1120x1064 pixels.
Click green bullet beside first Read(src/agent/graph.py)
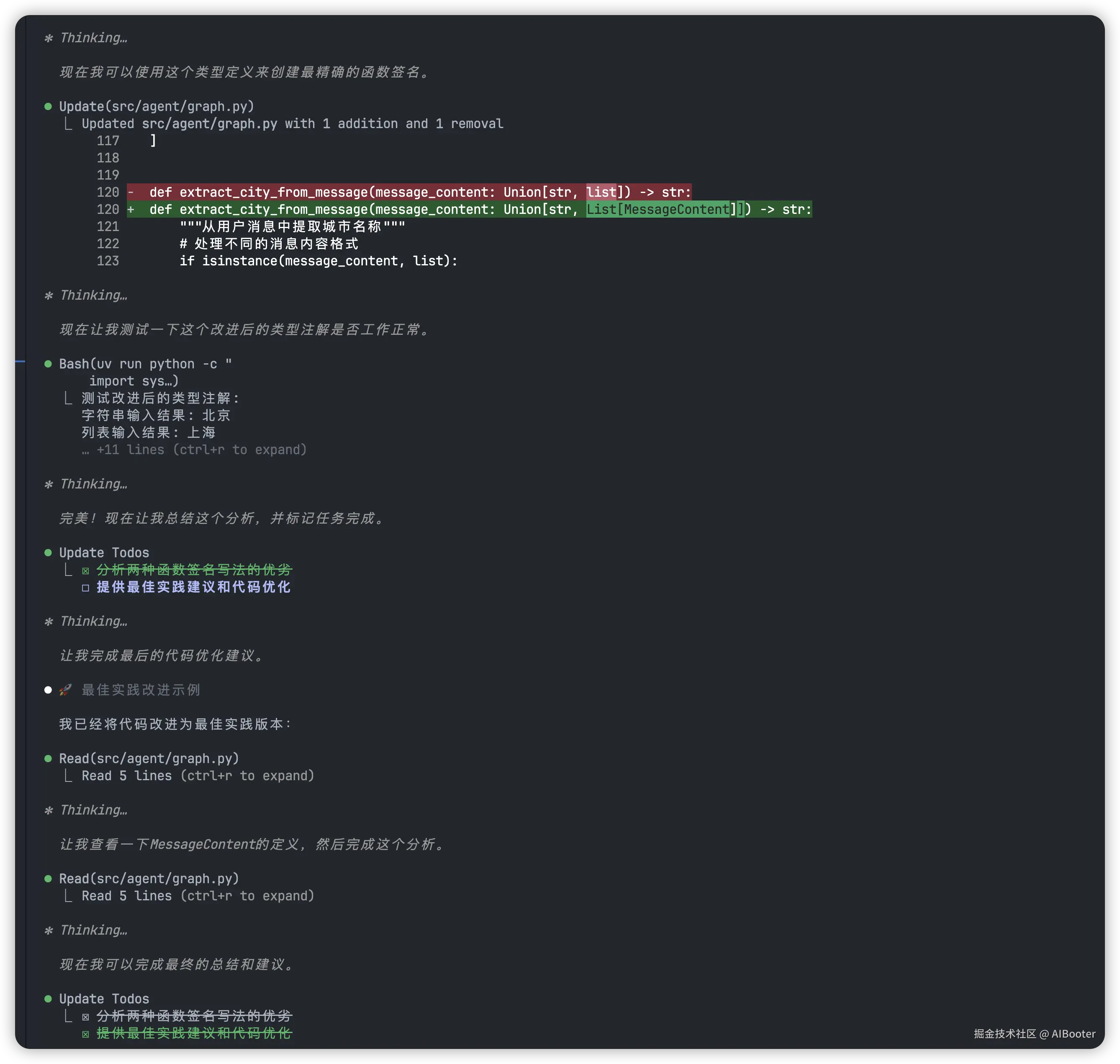tap(48, 759)
